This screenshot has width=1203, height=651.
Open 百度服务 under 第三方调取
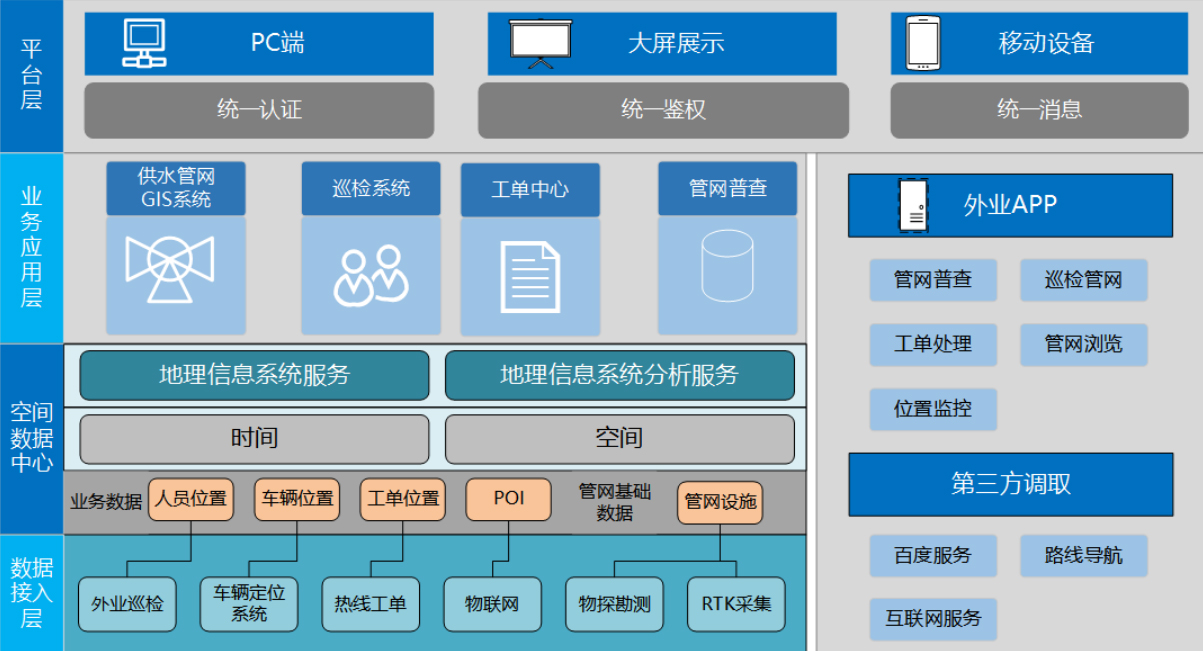tap(932, 555)
